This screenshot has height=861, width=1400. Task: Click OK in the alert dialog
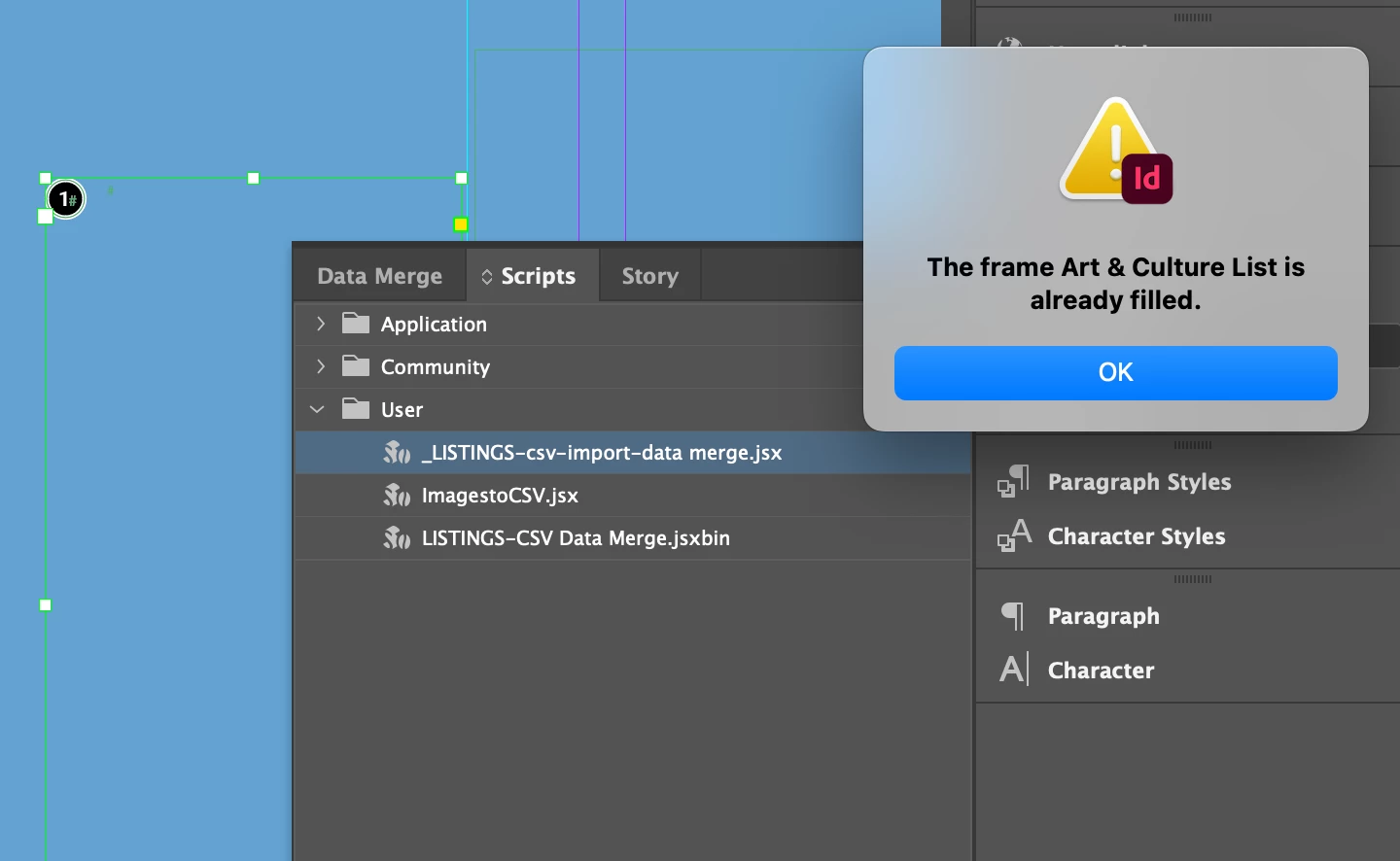(x=1115, y=373)
